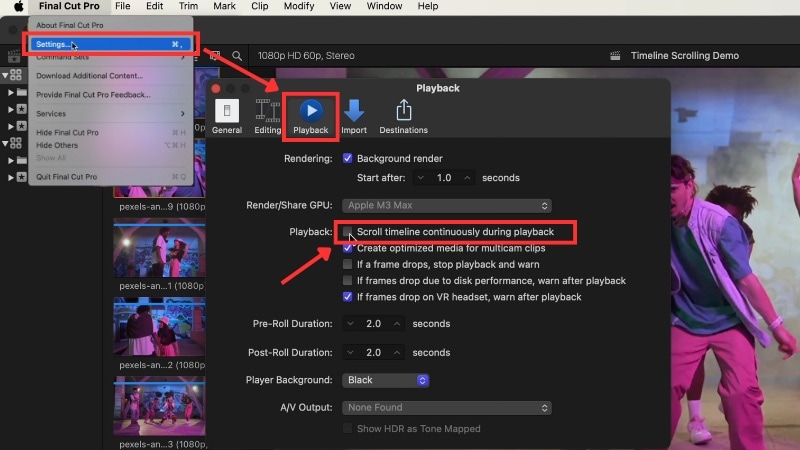Increase the Pre-Roll Duration value
Image resolution: width=800 pixels, height=450 pixels.
[397, 323]
